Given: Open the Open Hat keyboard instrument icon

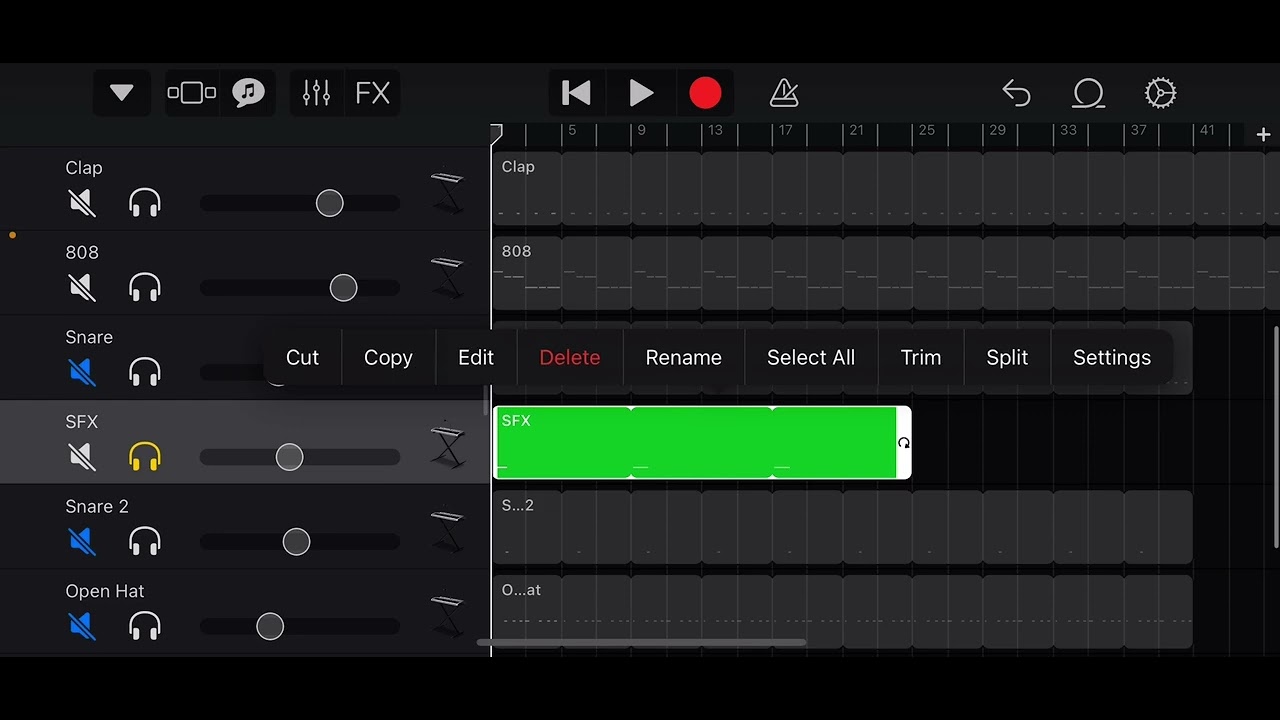Looking at the screenshot, I should [x=447, y=614].
